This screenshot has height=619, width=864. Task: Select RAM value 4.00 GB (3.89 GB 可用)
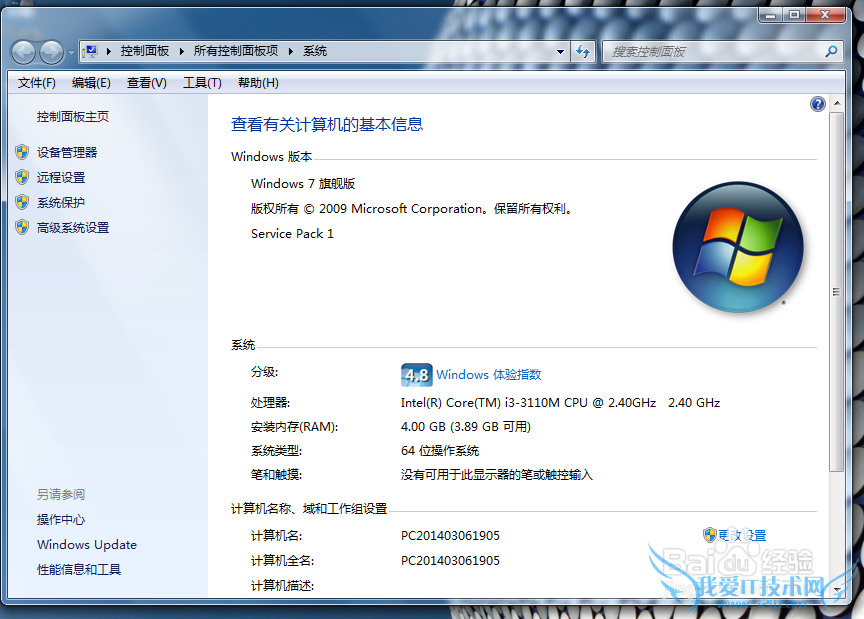click(x=466, y=427)
